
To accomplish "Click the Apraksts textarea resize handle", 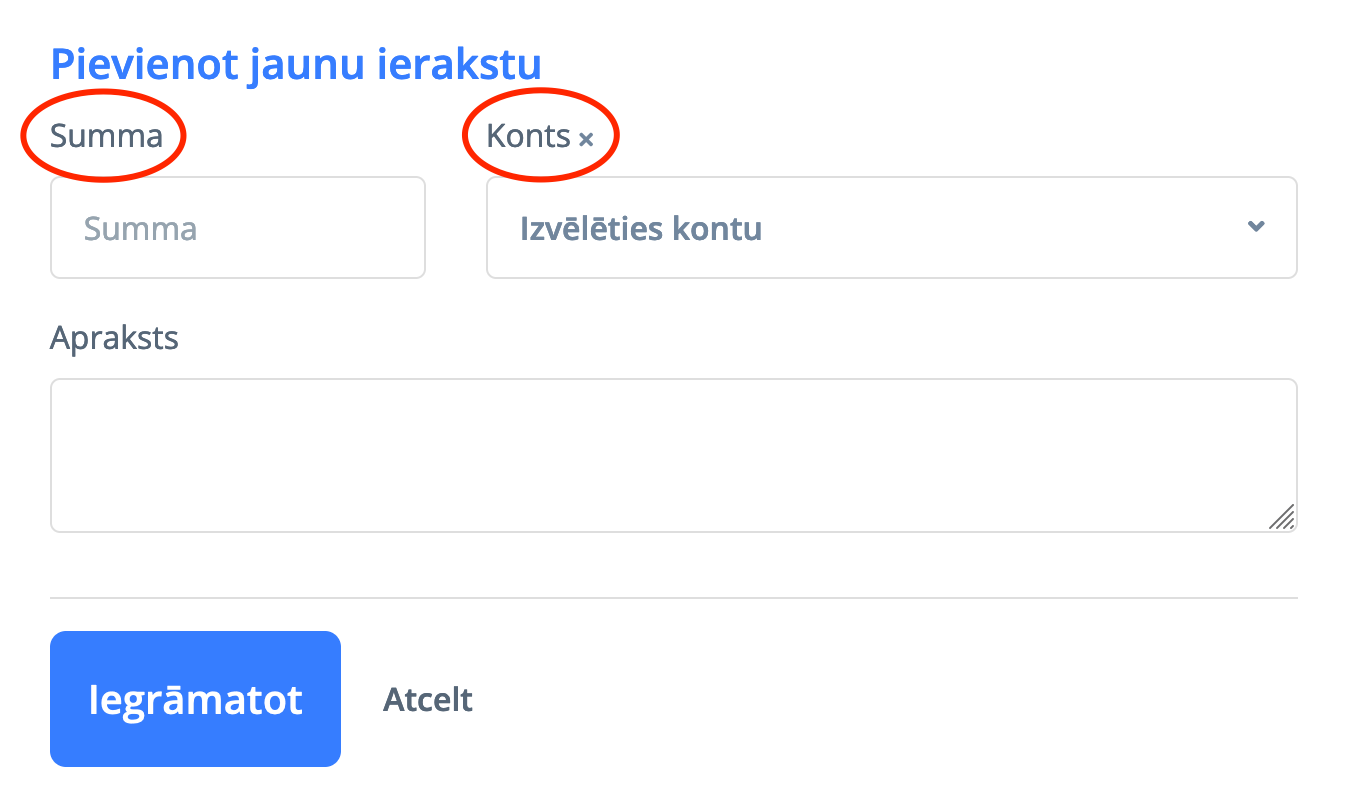I will 1282,516.
